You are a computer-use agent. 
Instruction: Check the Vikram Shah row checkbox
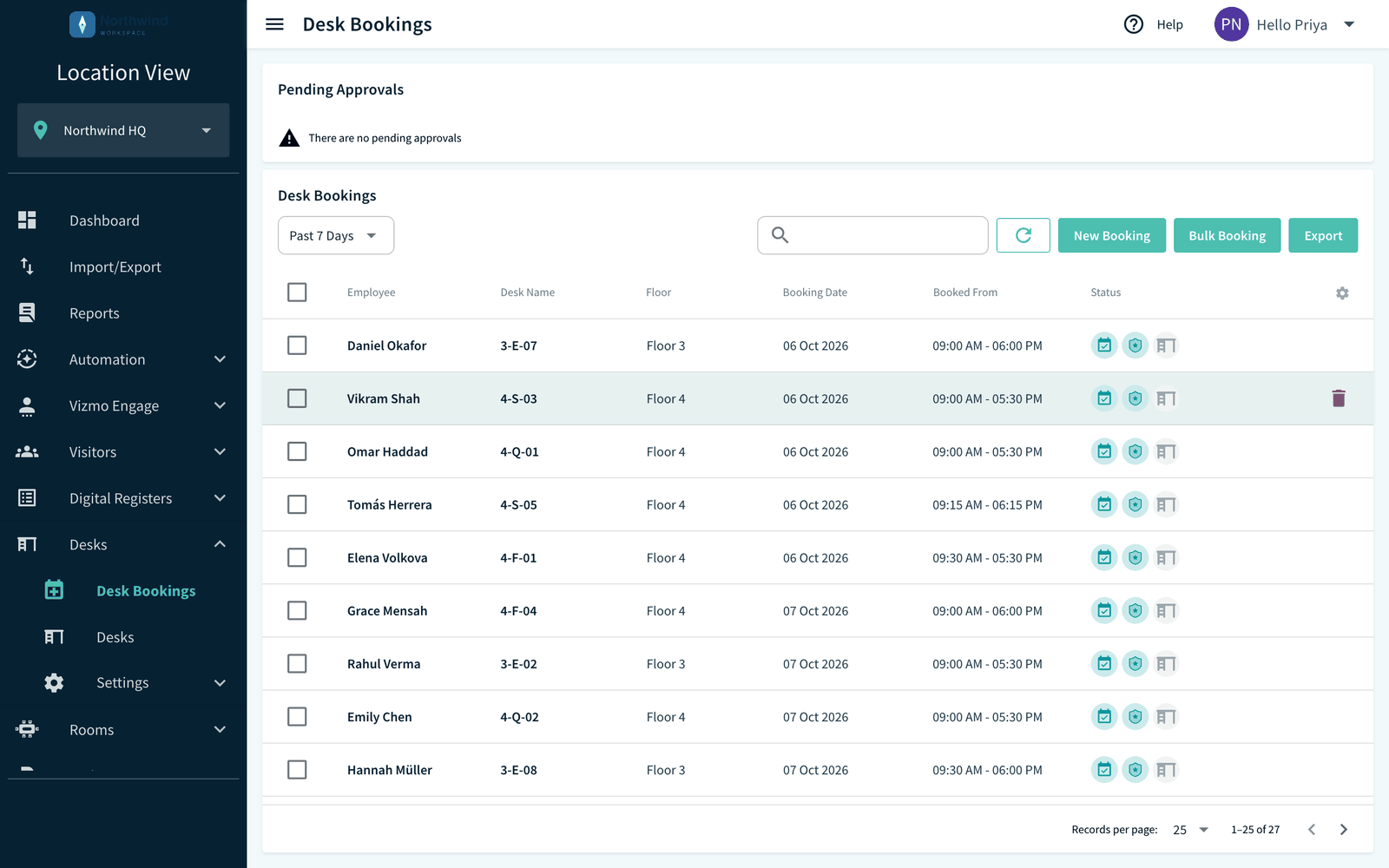(x=297, y=398)
